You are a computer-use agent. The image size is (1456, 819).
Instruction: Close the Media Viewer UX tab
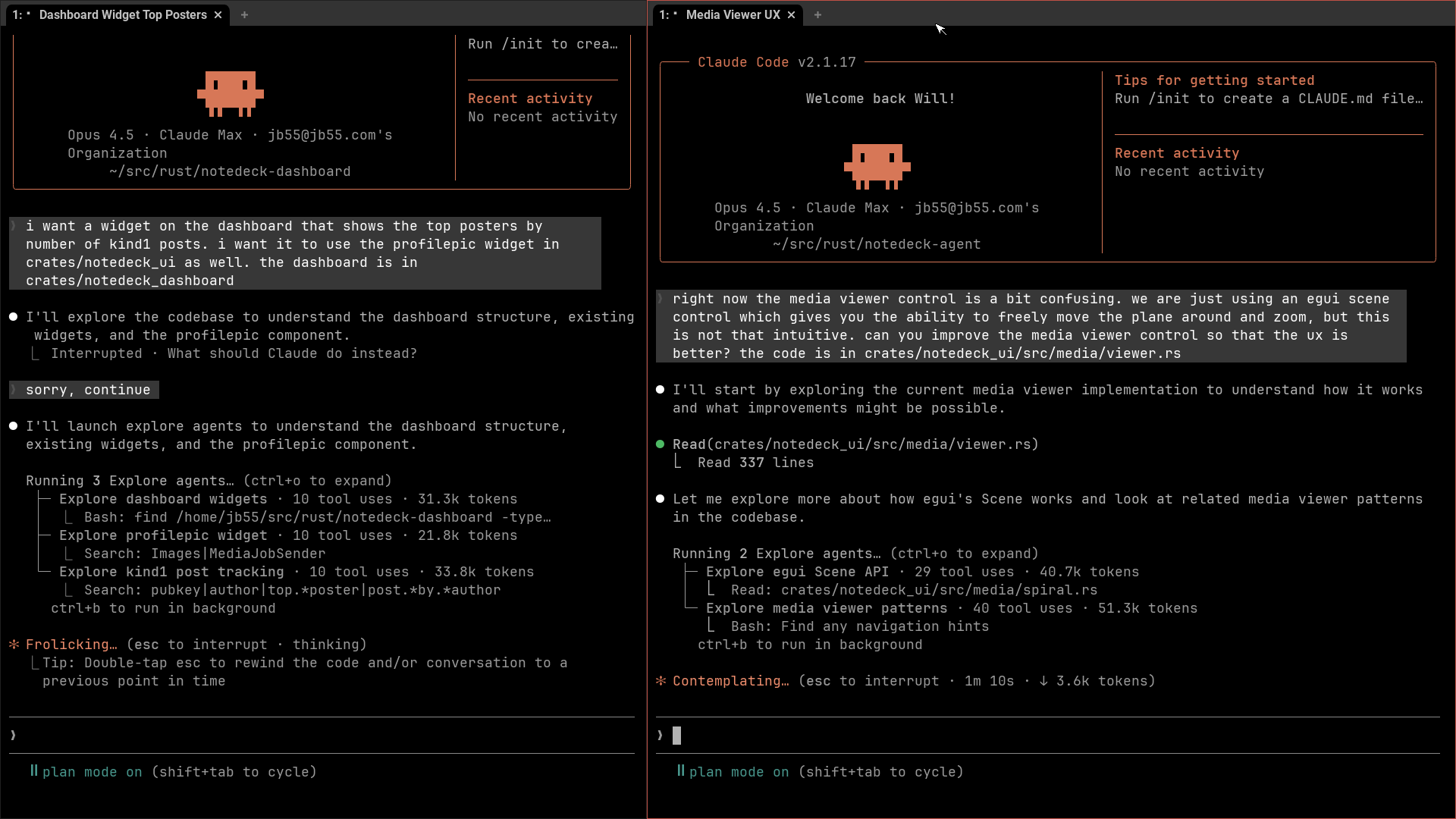pyautogui.click(x=791, y=14)
